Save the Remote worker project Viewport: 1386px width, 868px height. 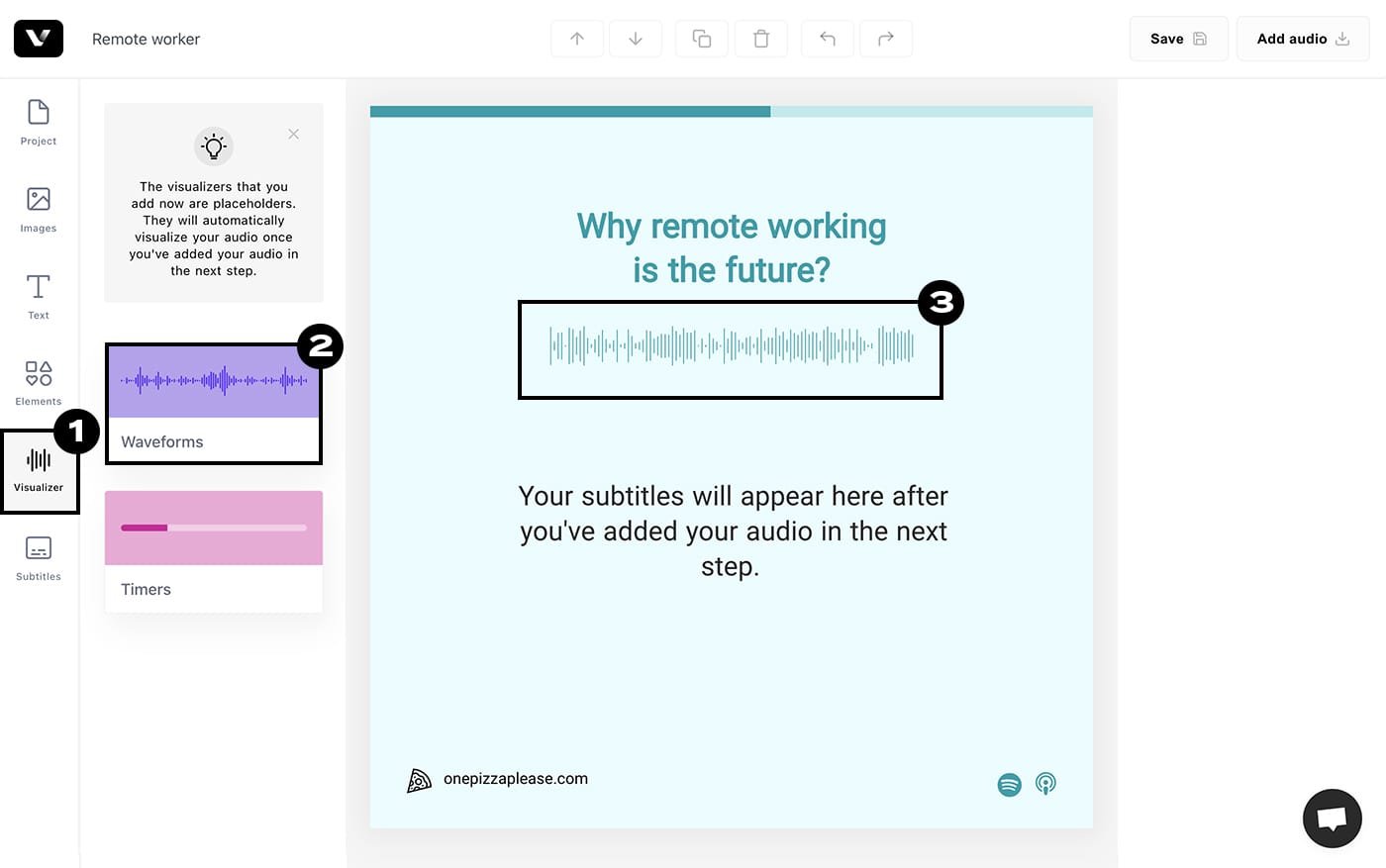[x=1178, y=39]
